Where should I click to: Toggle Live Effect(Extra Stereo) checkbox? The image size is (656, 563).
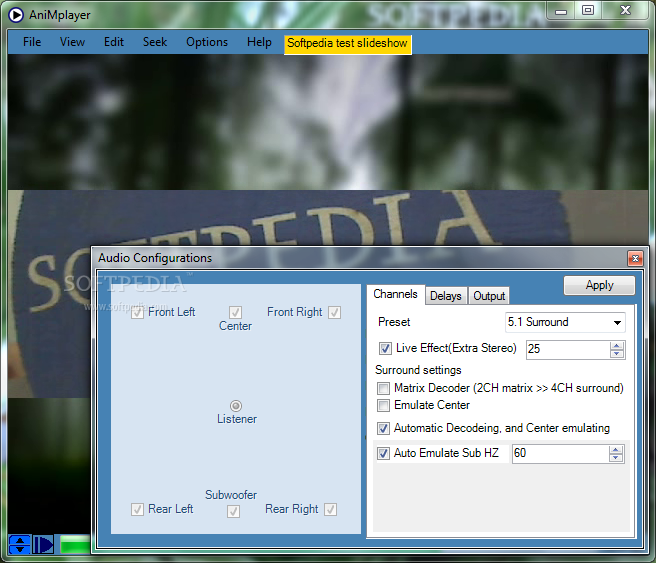tap(385, 348)
